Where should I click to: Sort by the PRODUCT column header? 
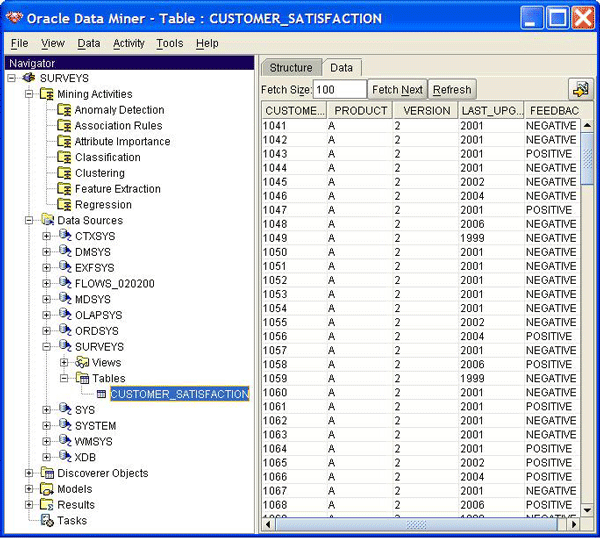[360, 111]
